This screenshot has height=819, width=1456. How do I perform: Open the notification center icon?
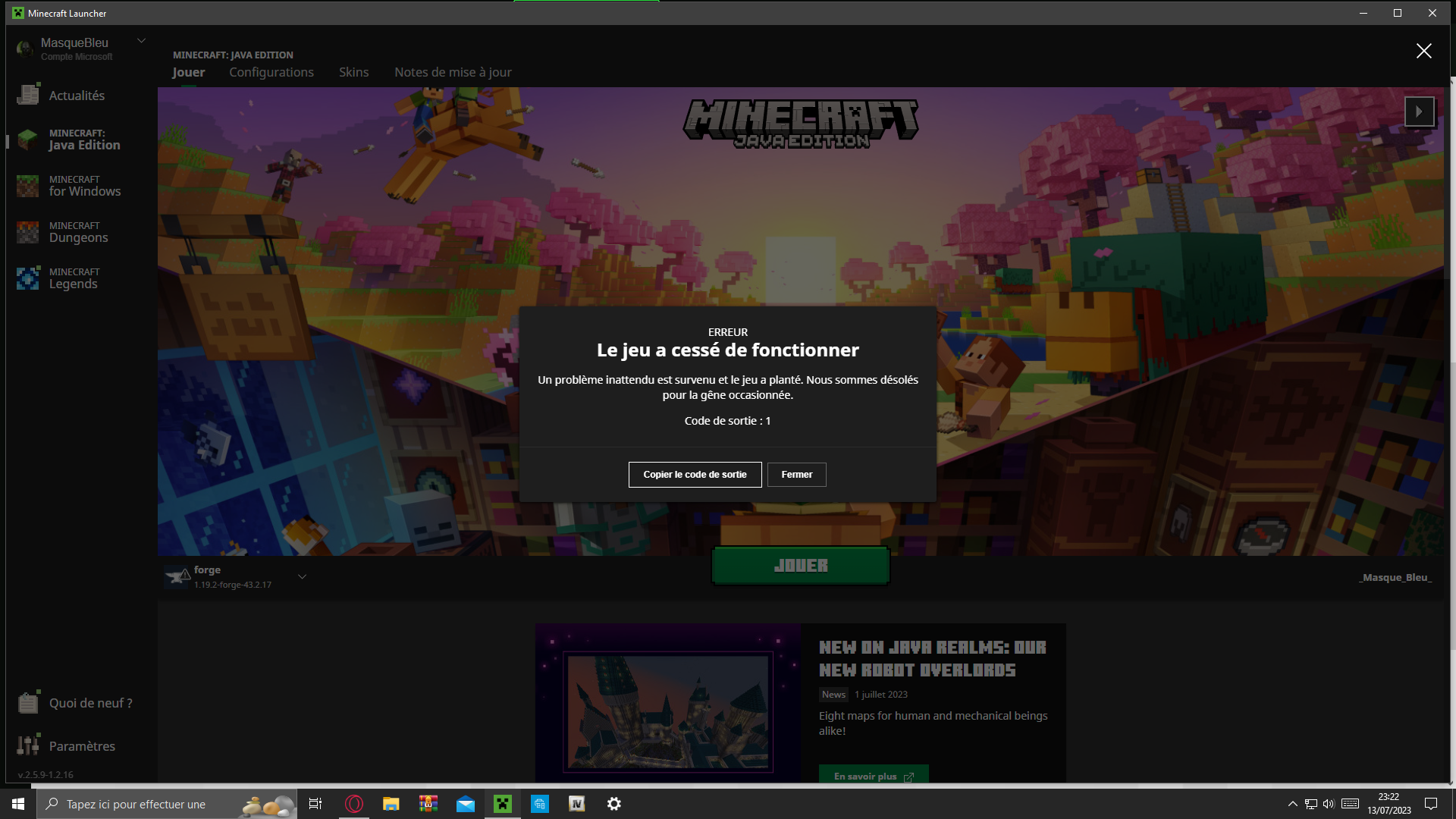point(1431,804)
